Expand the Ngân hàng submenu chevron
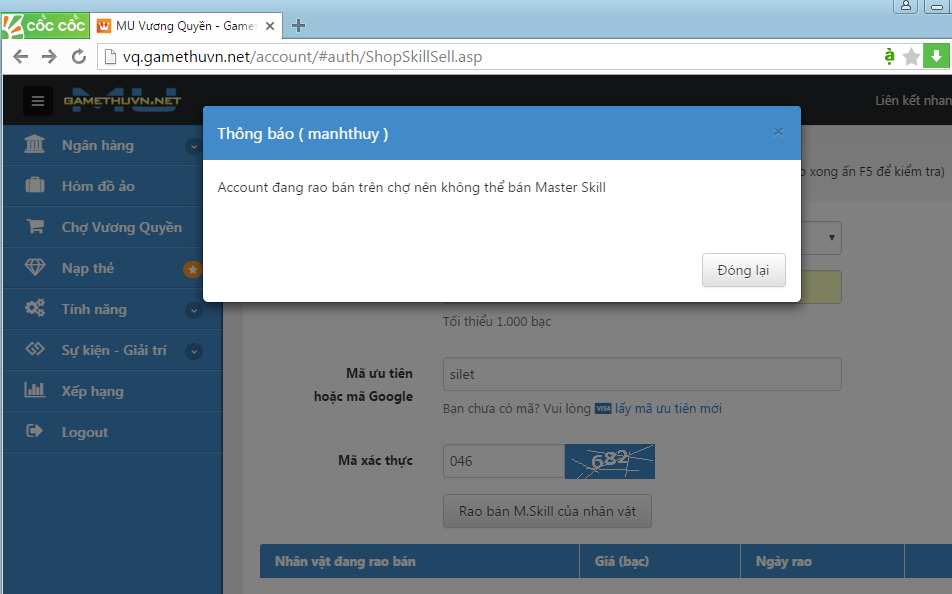 pos(194,147)
